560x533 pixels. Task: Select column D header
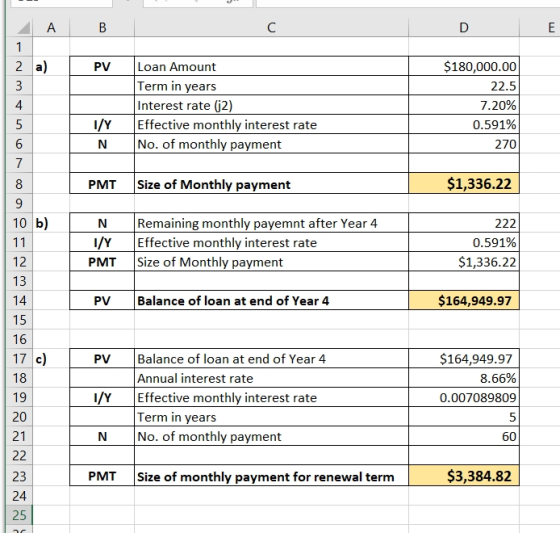(x=464, y=28)
